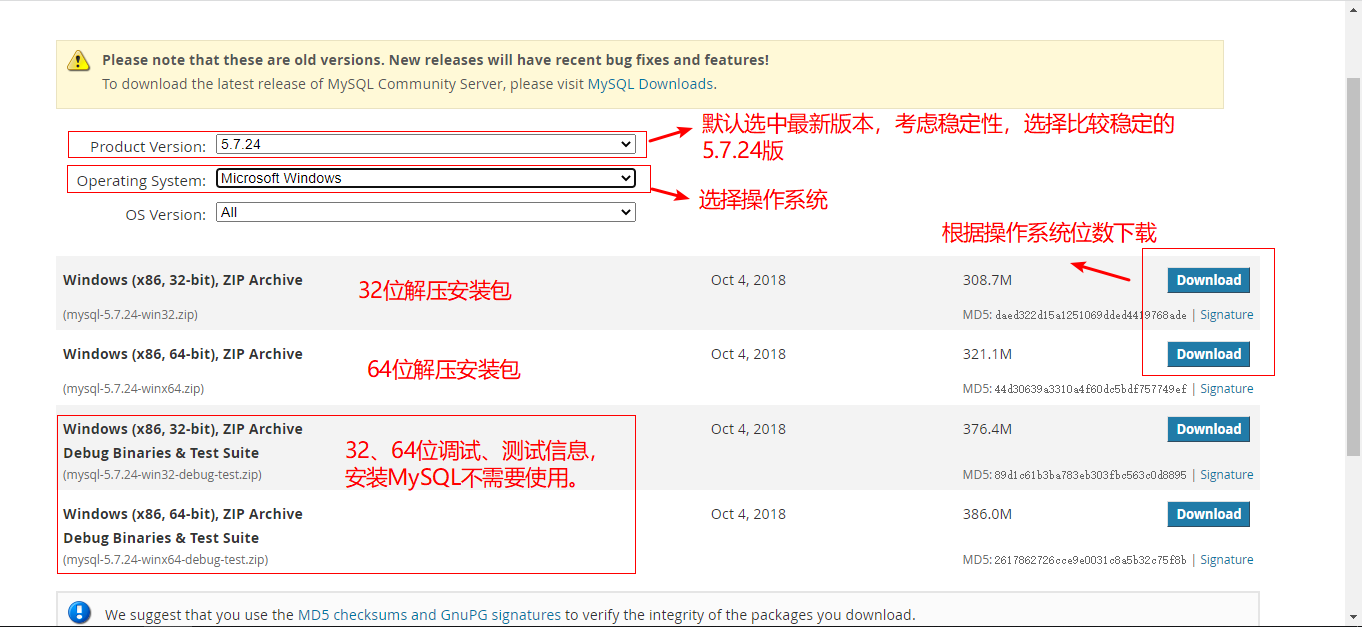Open Signature link for winx64-debug-test.zip
Image resolution: width=1362 pixels, height=627 pixels.
tap(1226, 560)
